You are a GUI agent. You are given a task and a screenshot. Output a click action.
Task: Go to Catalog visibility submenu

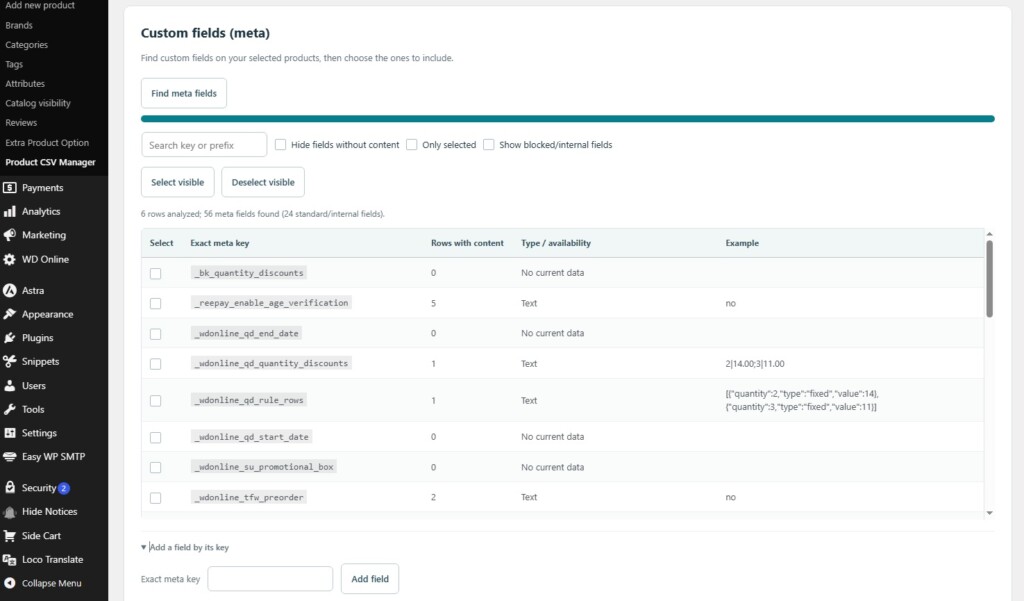[x=38, y=103]
